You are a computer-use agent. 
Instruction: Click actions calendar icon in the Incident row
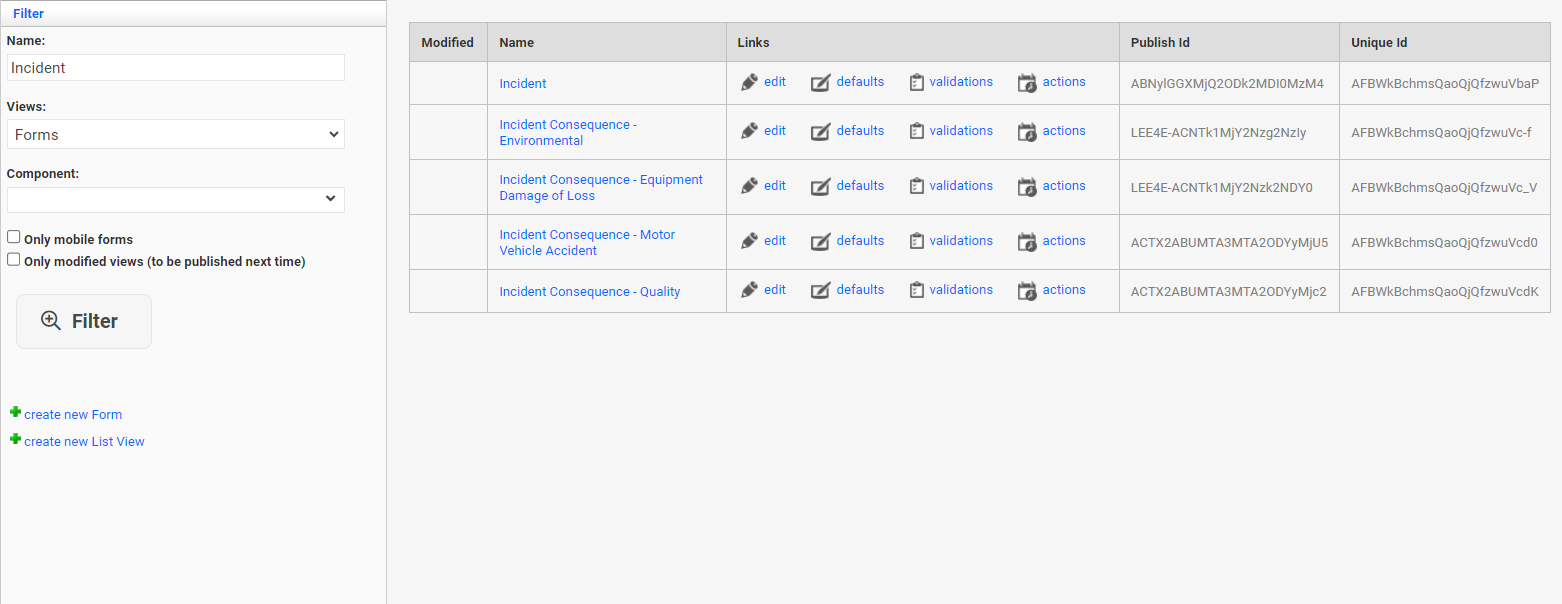tap(1027, 83)
